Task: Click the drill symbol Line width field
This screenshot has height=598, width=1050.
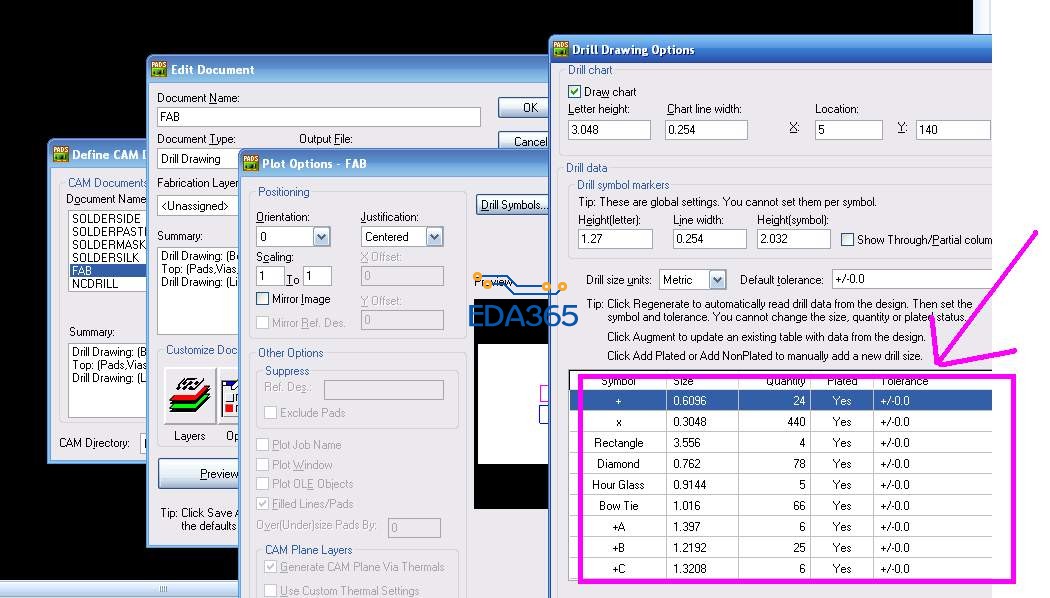Action: point(709,238)
